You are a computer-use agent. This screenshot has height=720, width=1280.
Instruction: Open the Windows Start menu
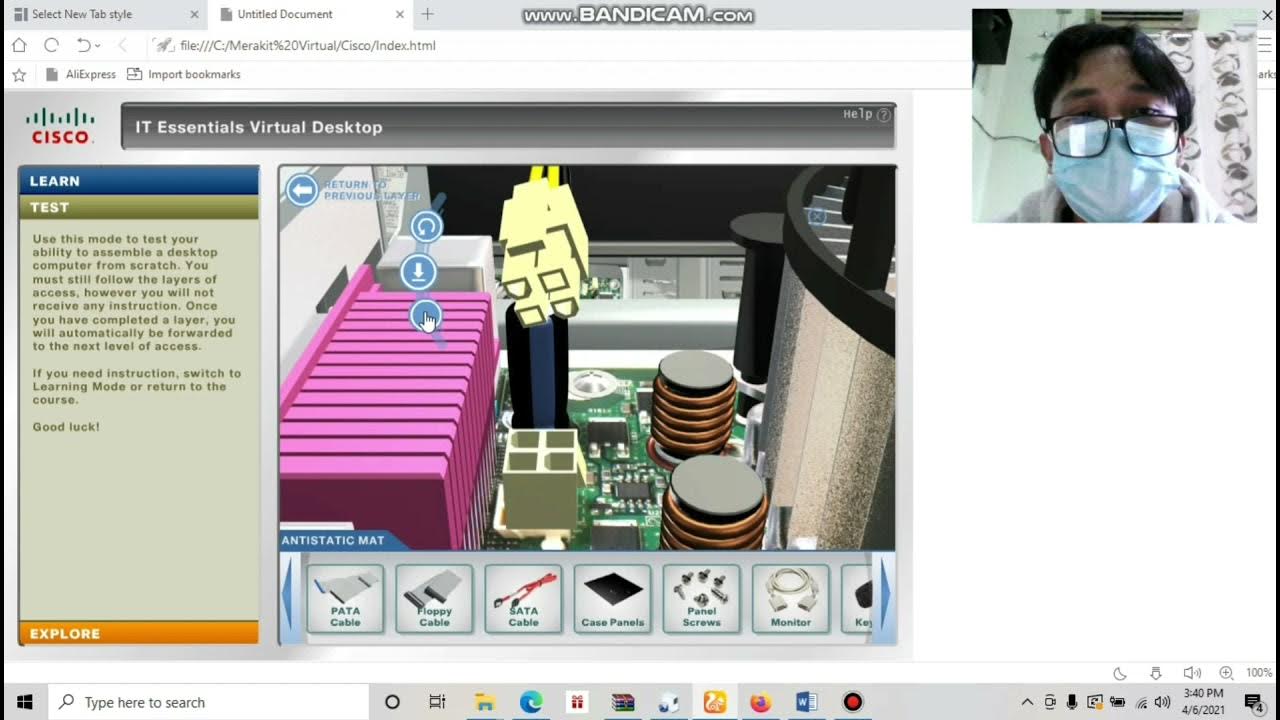click(x=24, y=702)
